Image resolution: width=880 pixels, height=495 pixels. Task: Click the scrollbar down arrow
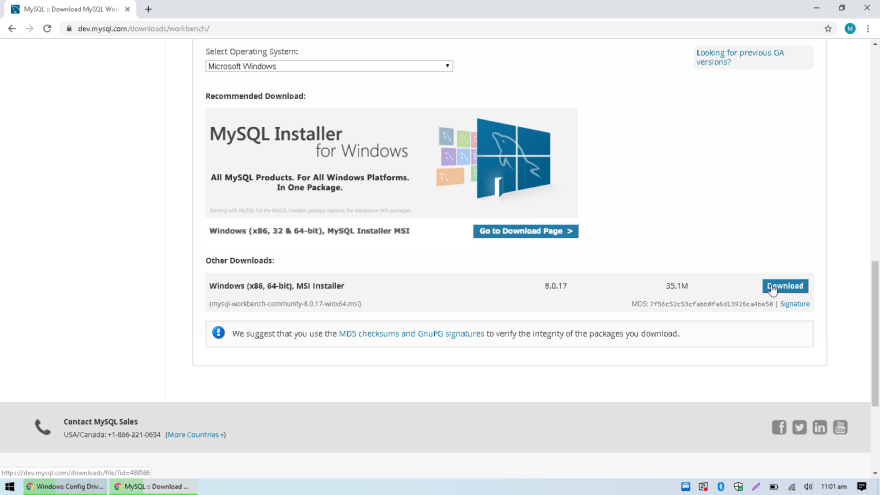coord(875,473)
